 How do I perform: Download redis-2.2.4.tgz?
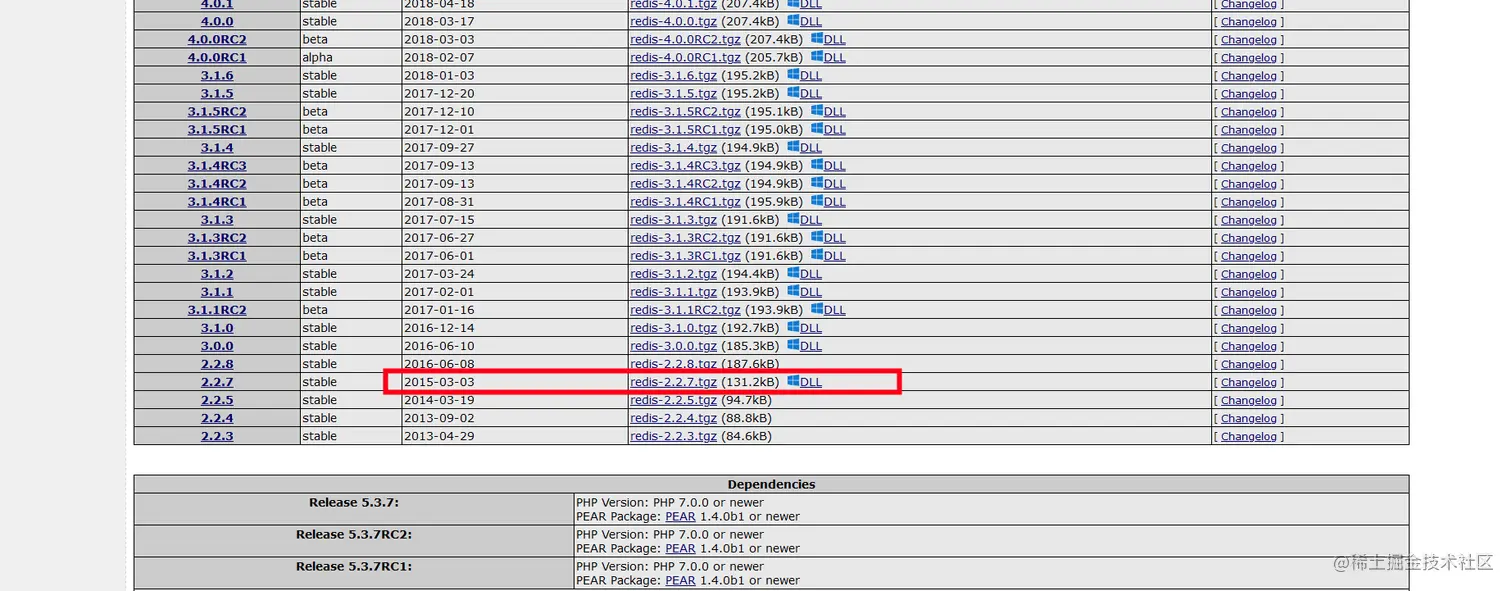tap(673, 418)
